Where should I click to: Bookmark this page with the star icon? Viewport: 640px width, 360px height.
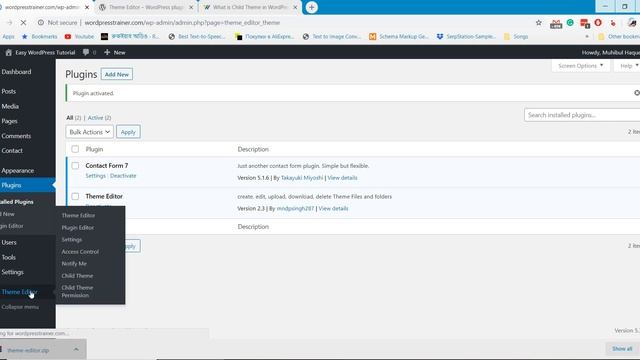pyautogui.click(x=539, y=23)
